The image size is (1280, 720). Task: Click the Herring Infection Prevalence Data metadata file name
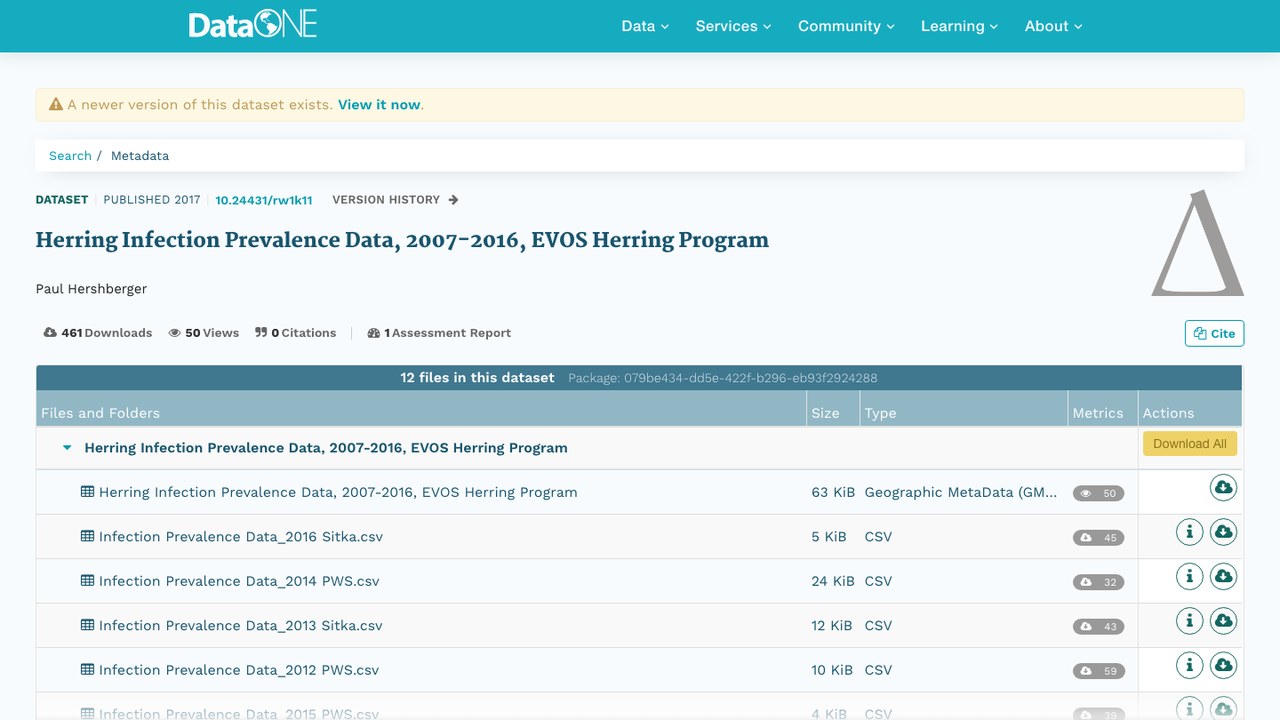point(338,492)
